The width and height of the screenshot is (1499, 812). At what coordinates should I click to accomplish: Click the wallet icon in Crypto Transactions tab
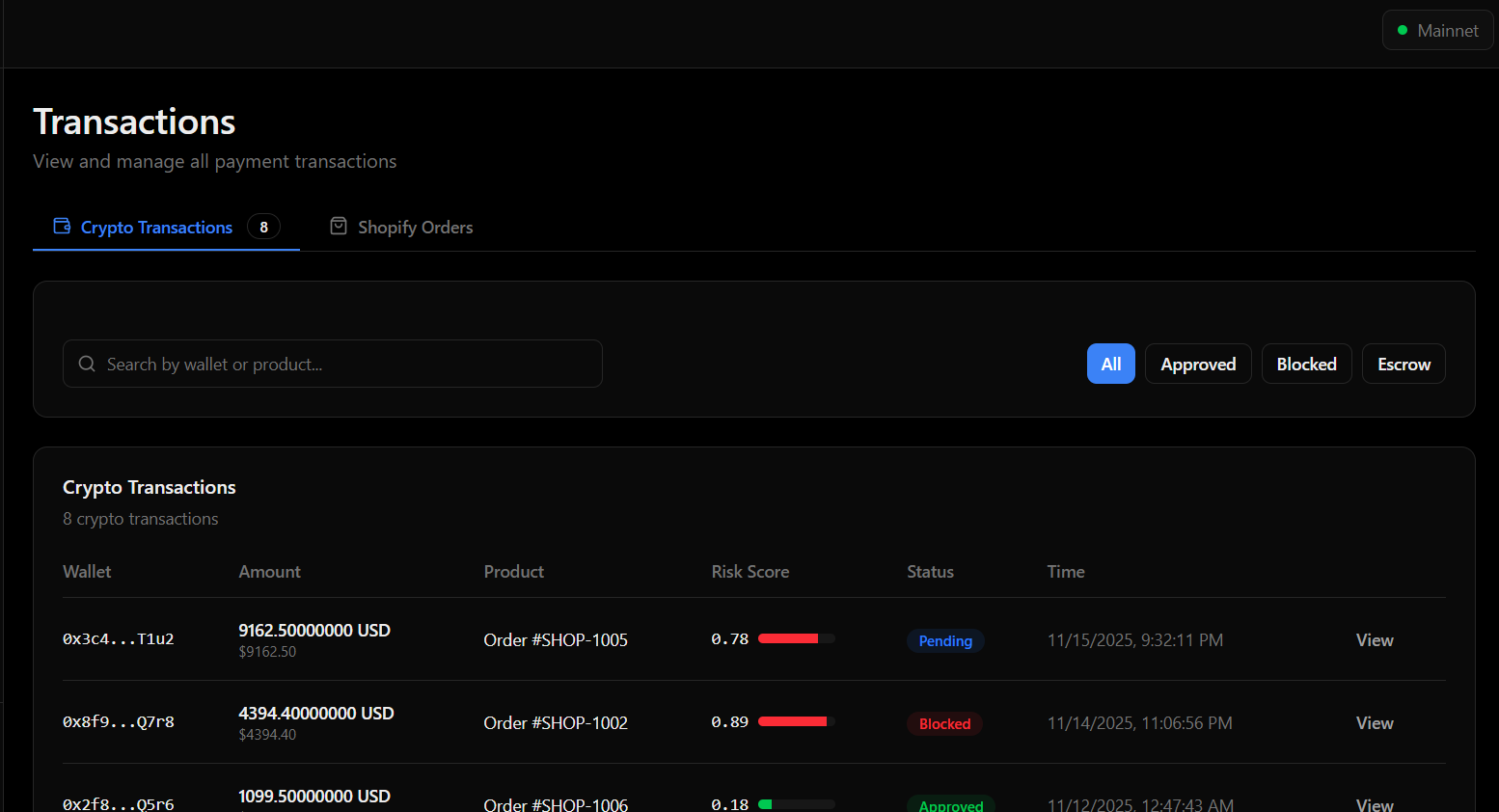pyautogui.click(x=62, y=226)
